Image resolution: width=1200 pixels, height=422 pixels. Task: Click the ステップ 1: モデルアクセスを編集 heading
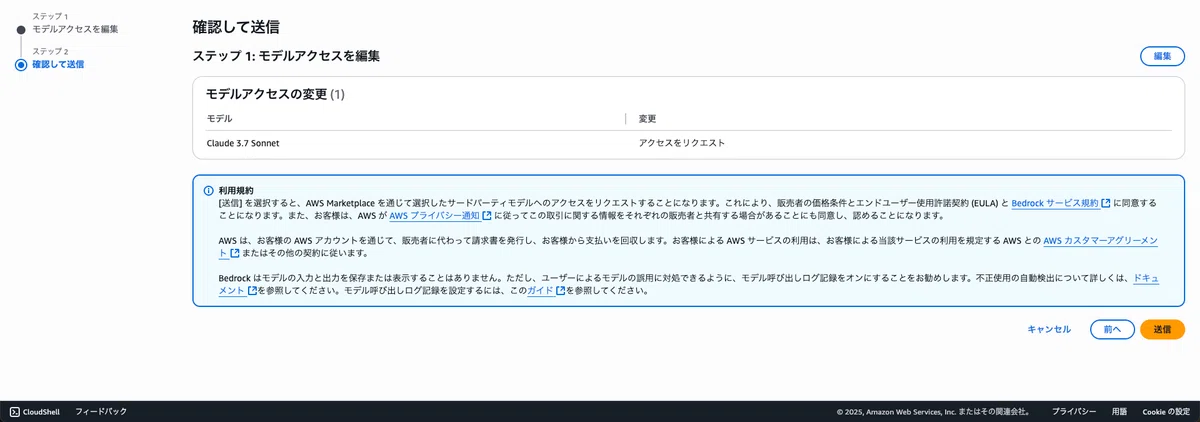[x=286, y=57]
